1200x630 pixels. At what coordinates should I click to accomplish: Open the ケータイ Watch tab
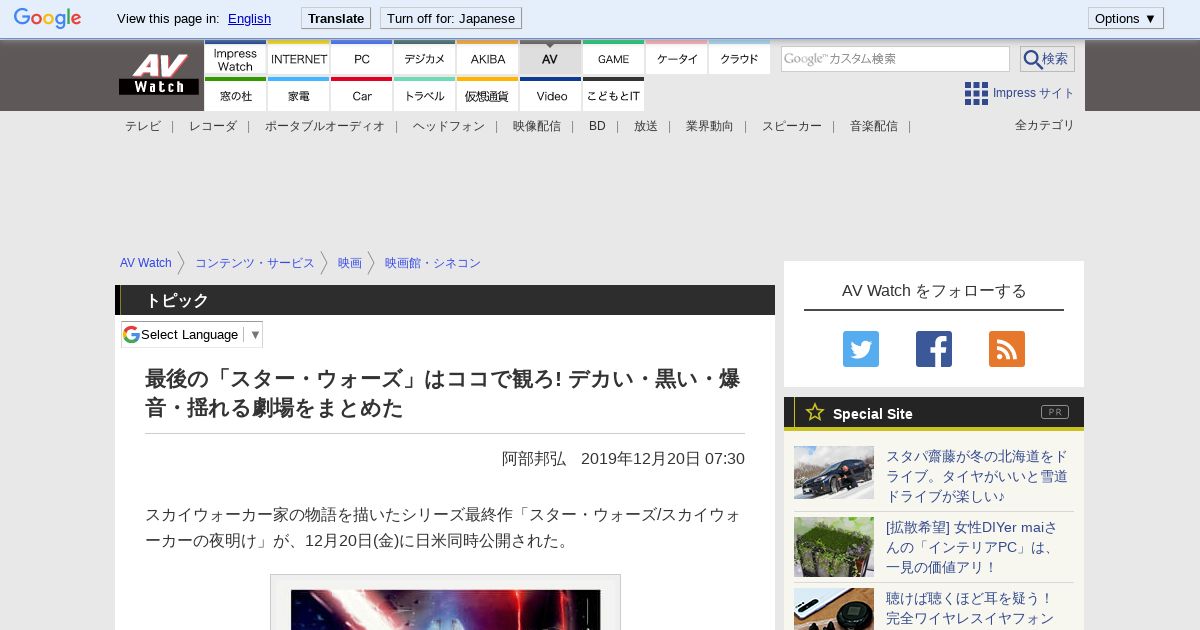click(676, 59)
